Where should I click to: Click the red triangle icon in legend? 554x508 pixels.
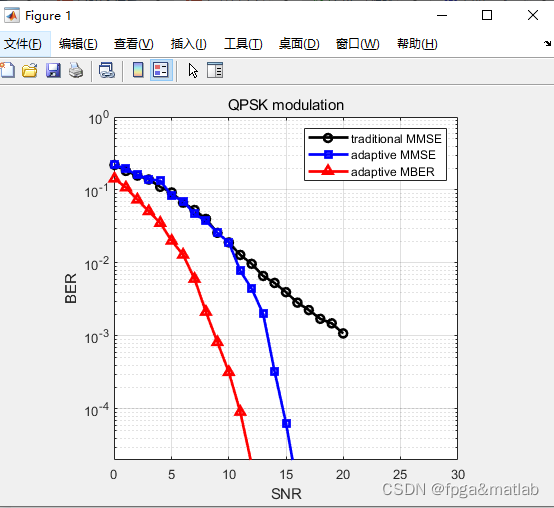[x=328, y=170]
